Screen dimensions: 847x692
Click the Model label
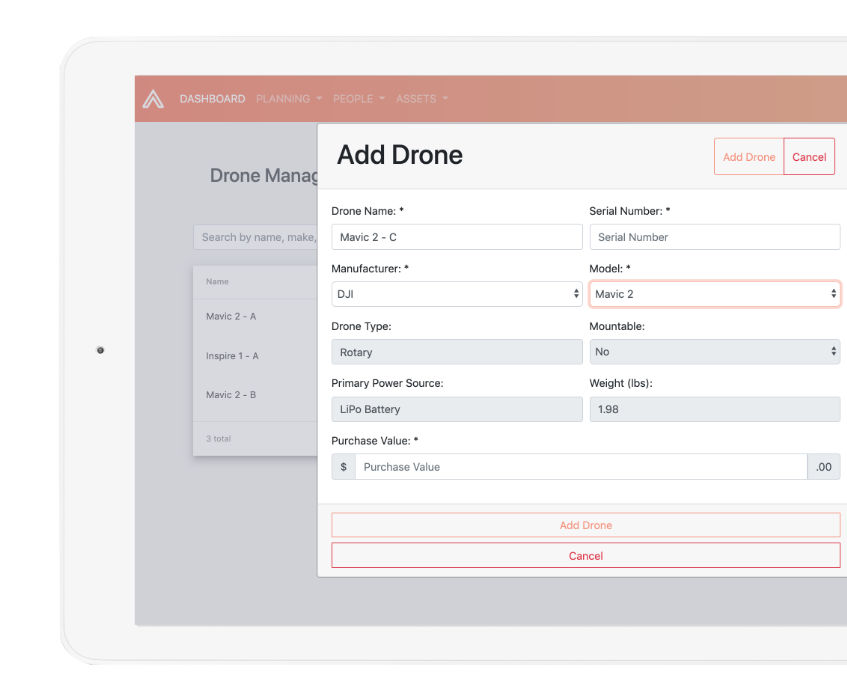click(610, 268)
